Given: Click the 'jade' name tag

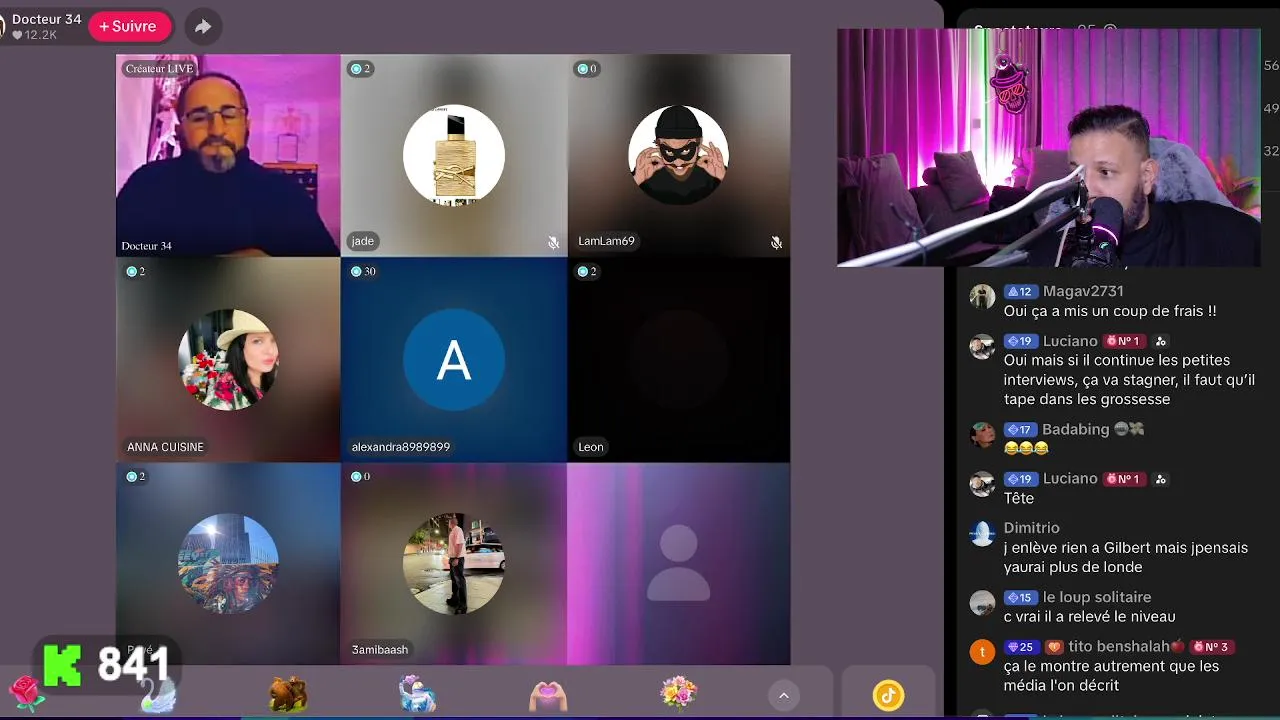Looking at the screenshot, I should 363,241.
